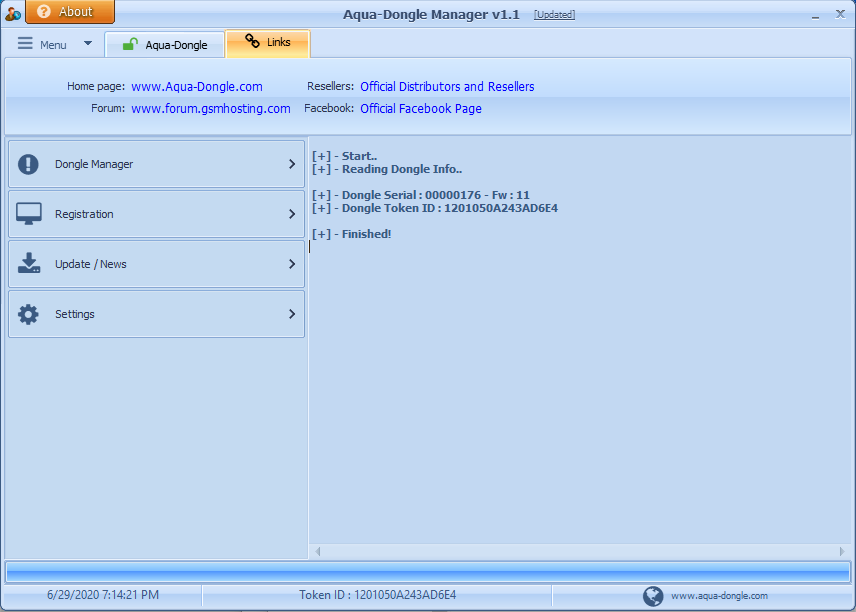This screenshot has height=612, width=856.
Task: Expand the Menu dropdown arrow
Action: pos(88,43)
